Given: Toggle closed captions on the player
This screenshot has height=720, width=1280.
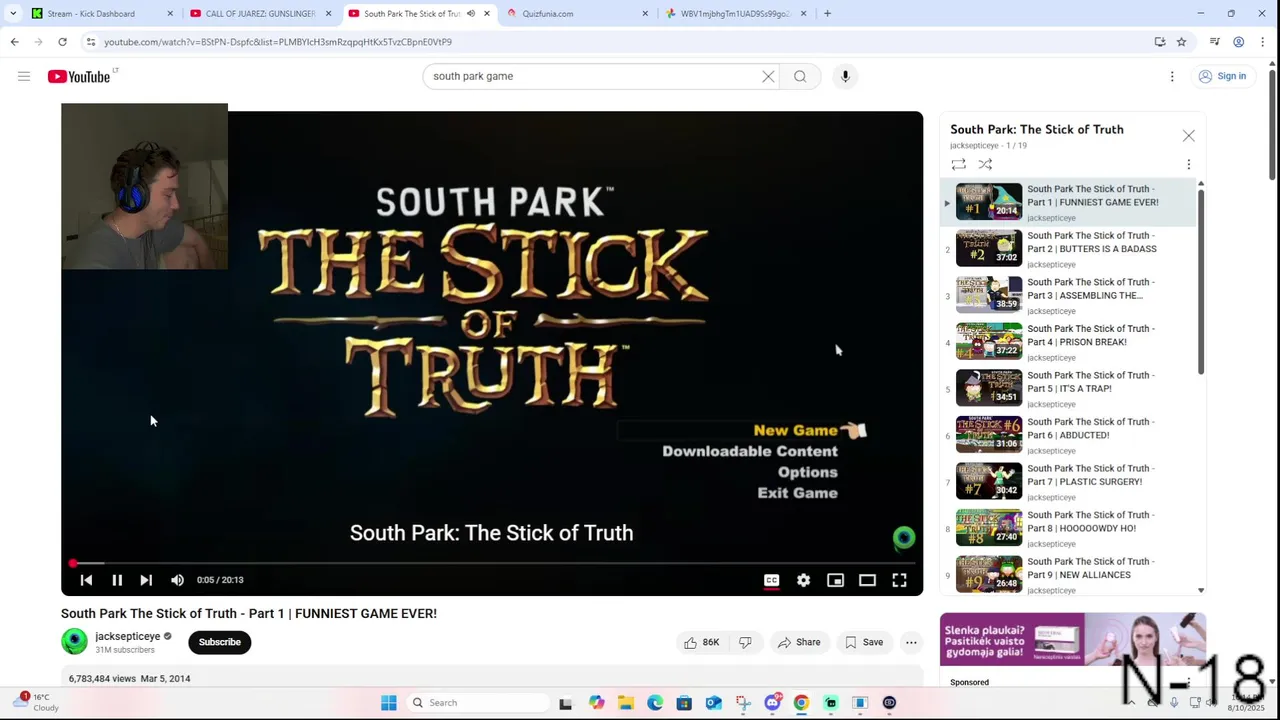Looking at the screenshot, I should click(771, 580).
